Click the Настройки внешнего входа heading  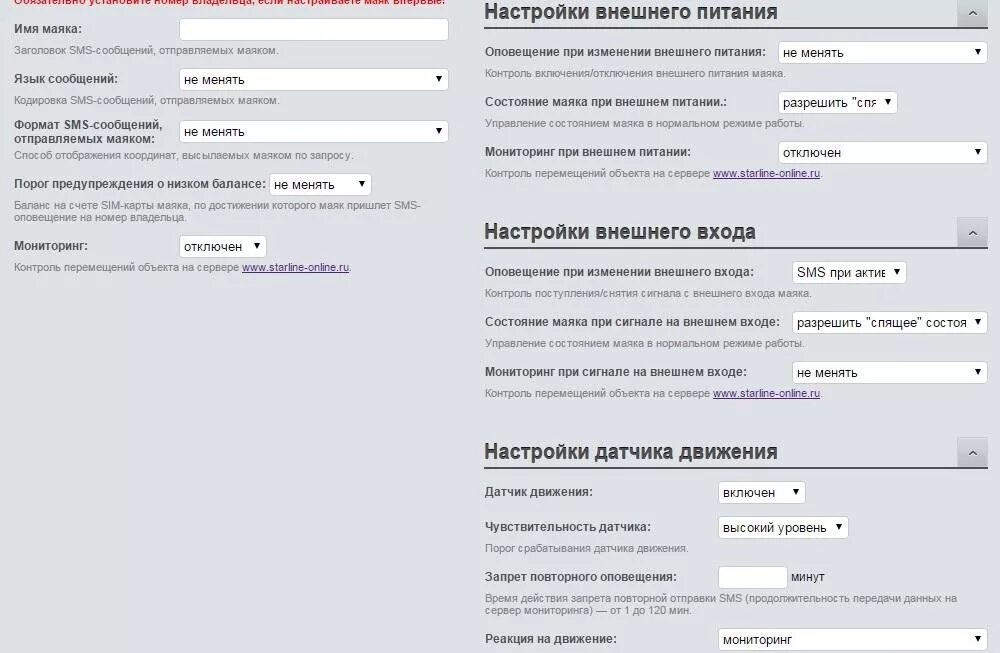click(620, 231)
